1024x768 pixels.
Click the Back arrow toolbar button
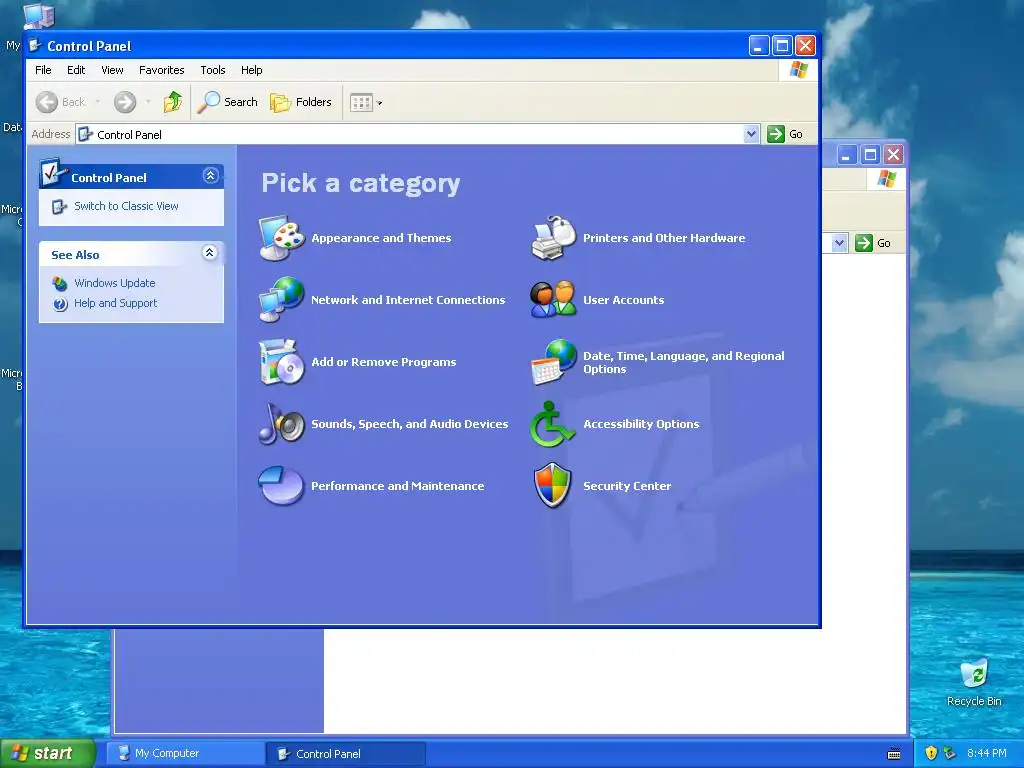point(60,102)
